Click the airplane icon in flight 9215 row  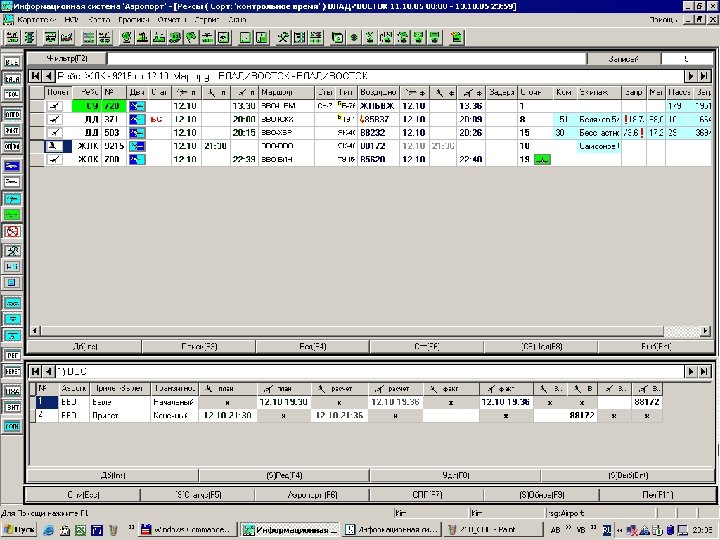pyautogui.click(x=54, y=145)
